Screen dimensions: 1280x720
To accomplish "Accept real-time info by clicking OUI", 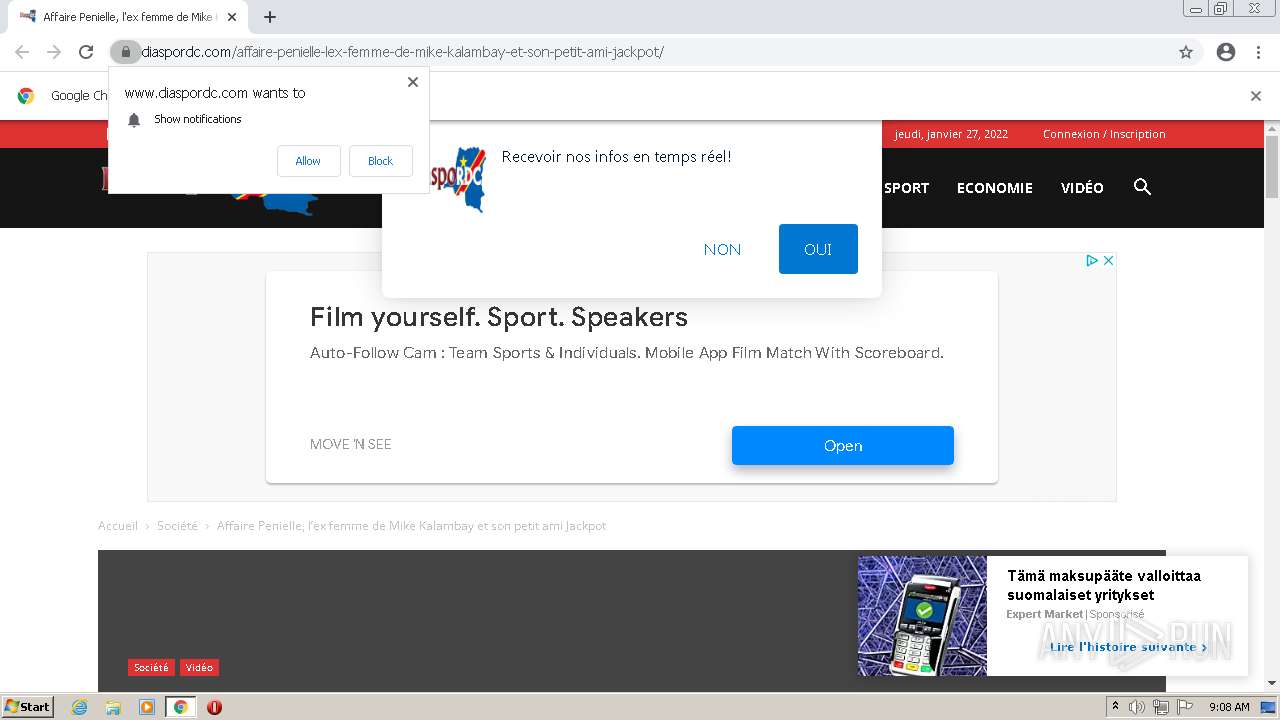I will 818,249.
